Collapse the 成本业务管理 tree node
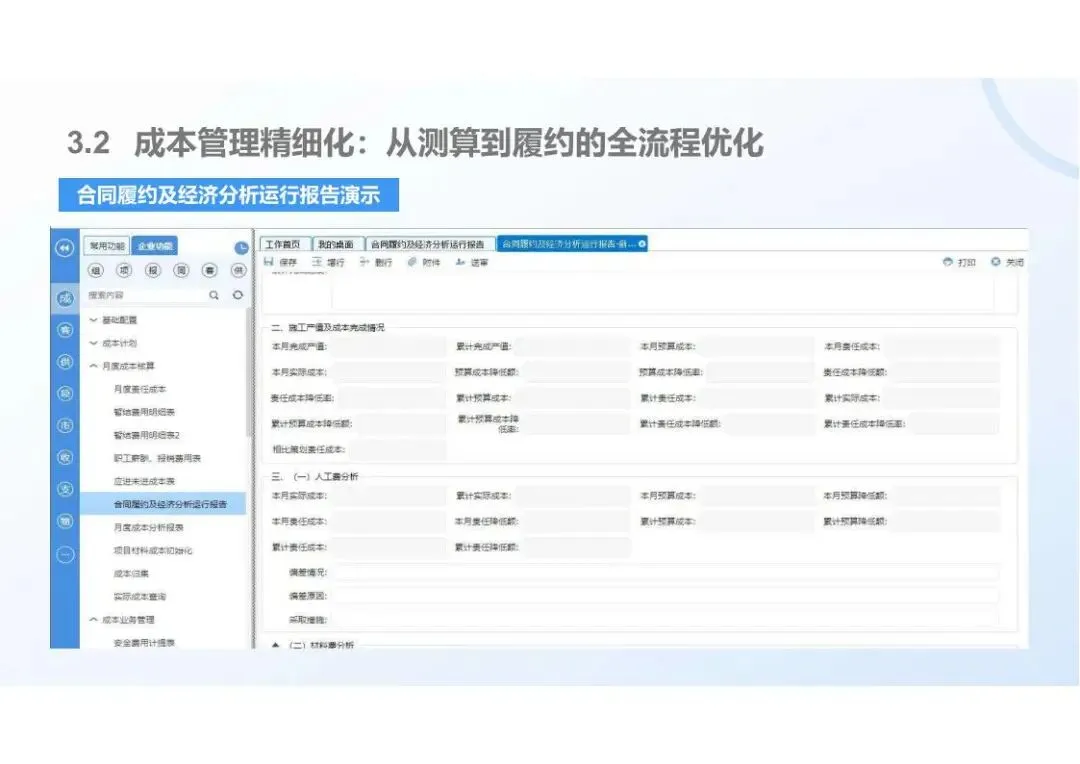This screenshot has height=764, width=1080. pos(94,619)
